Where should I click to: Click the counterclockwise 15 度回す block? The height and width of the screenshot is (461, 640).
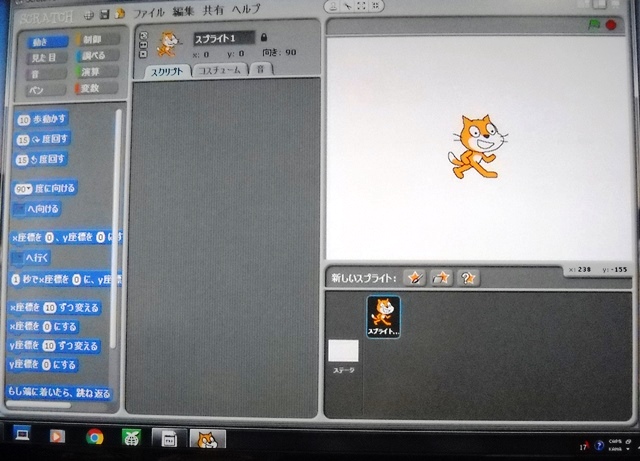point(41,159)
